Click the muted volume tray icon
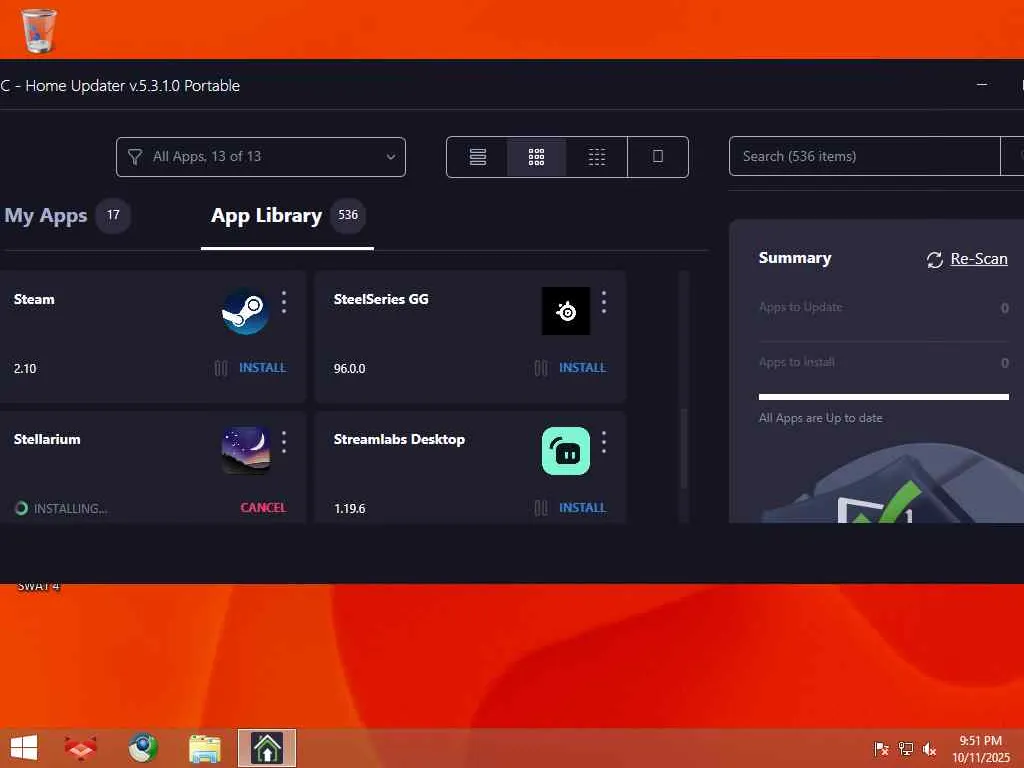The height and width of the screenshot is (768, 1024). click(929, 748)
